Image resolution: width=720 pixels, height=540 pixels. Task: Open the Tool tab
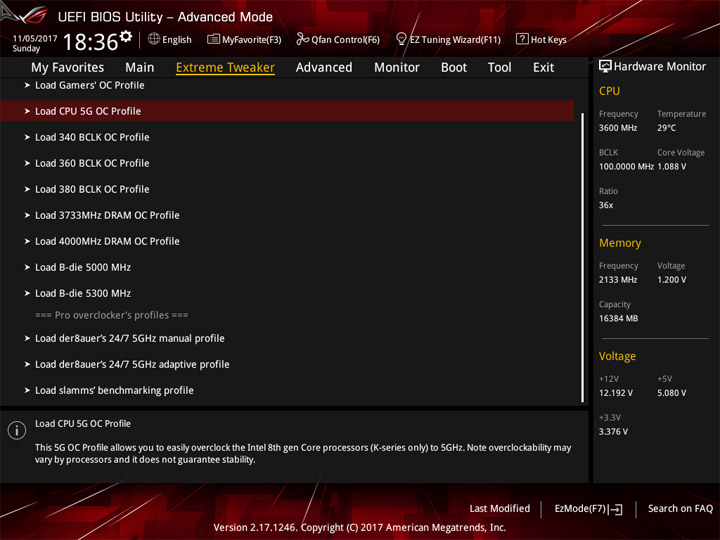click(499, 68)
